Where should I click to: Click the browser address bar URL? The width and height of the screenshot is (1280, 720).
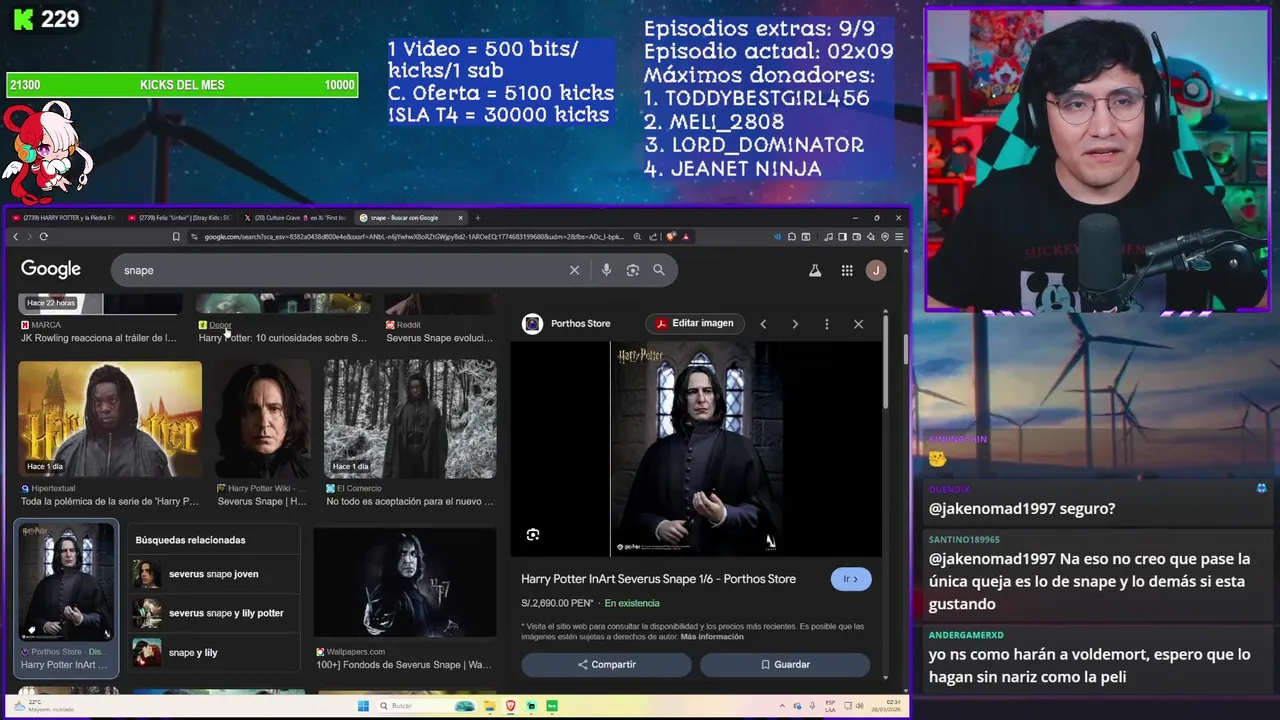[x=413, y=237]
